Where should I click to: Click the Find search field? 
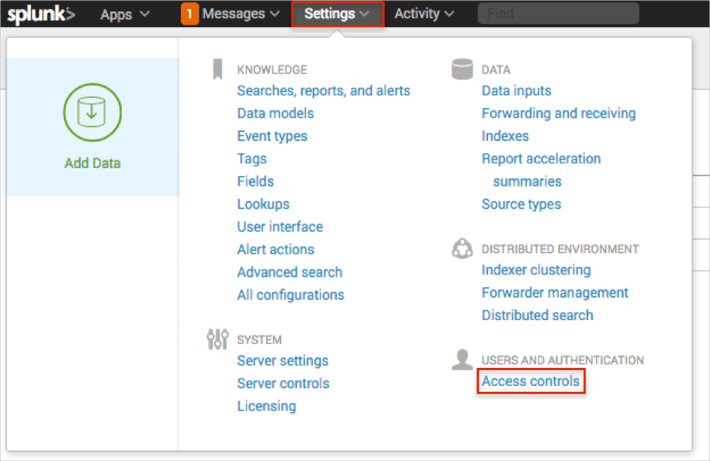point(558,14)
